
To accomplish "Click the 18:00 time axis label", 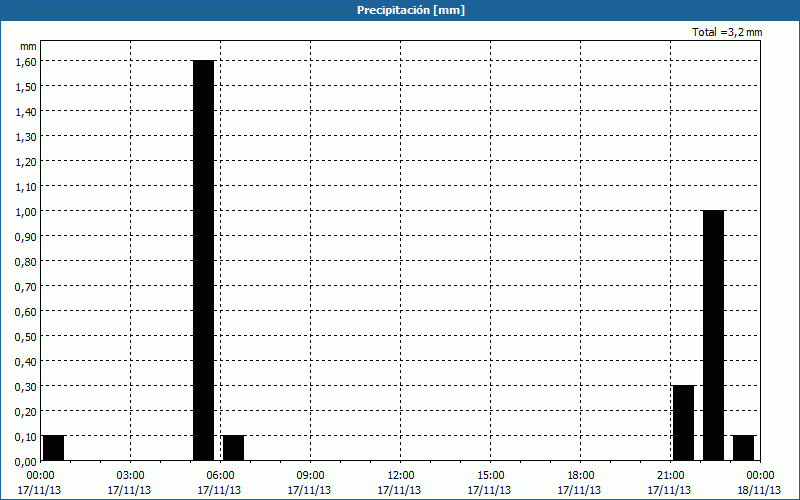I will [x=581, y=476].
